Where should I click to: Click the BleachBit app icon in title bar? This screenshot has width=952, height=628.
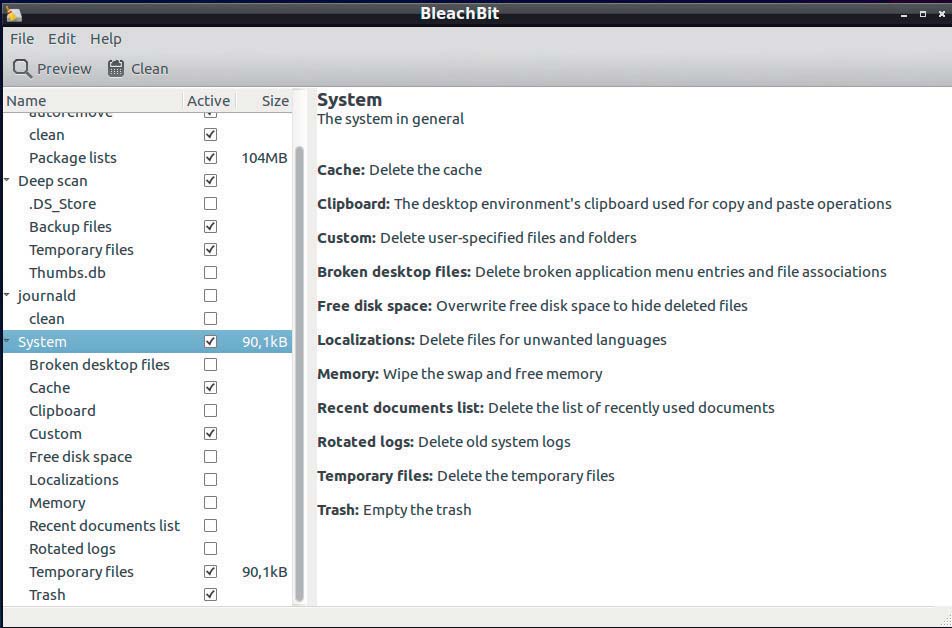[13, 13]
